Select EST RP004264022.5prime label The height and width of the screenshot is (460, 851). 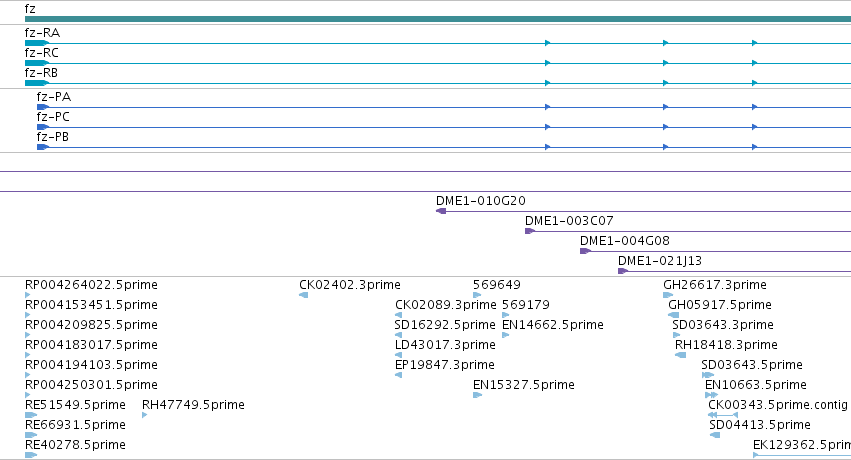[91, 285]
